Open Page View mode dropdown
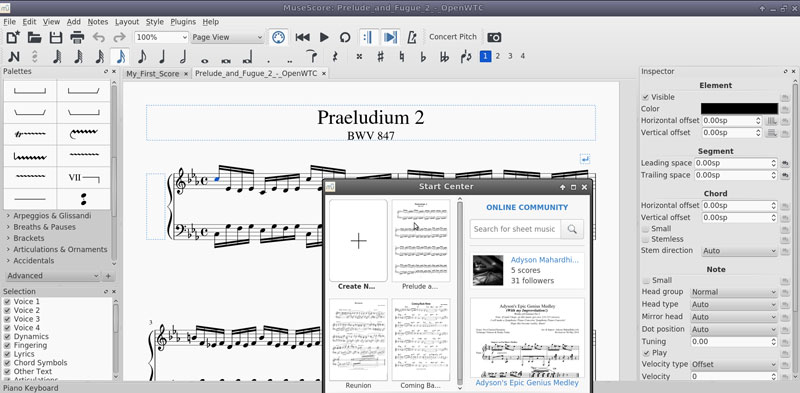This screenshot has width=800, height=393. point(228,37)
